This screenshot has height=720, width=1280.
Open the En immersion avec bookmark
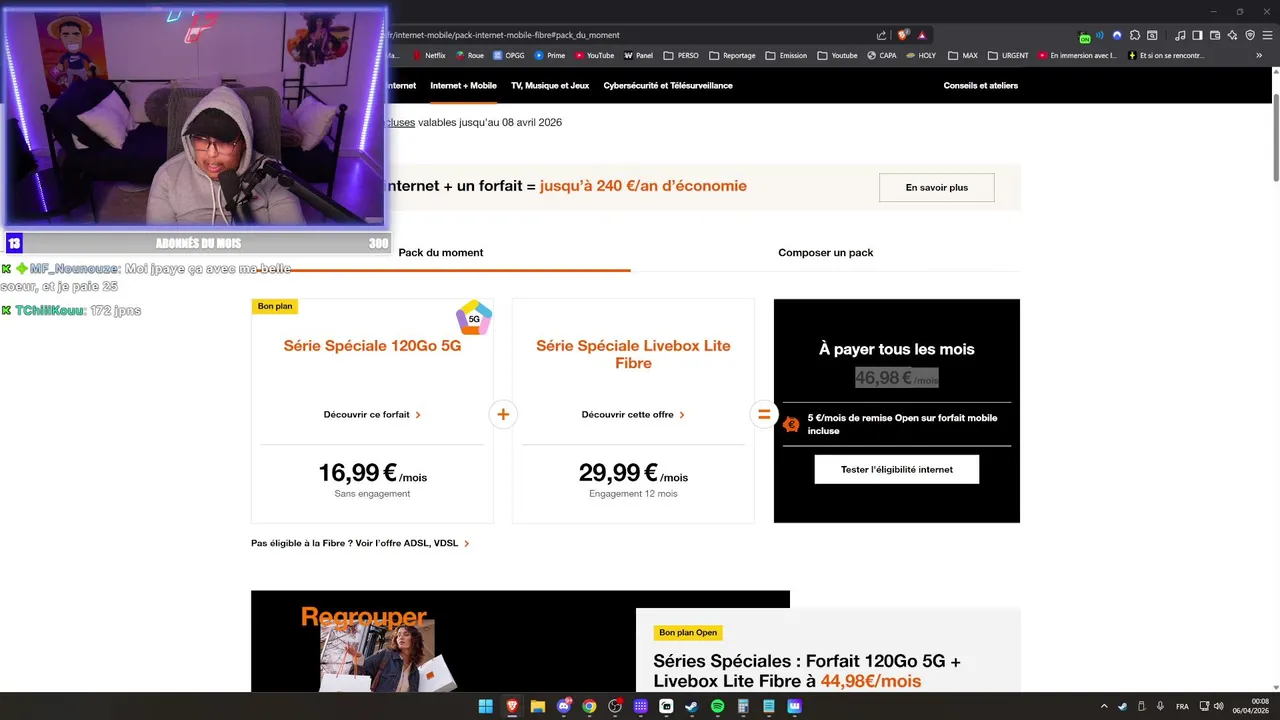1078,55
